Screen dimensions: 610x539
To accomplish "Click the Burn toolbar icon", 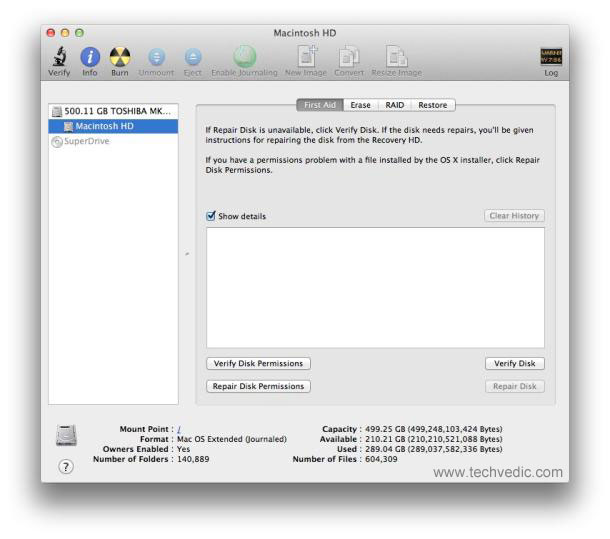I will tap(120, 57).
